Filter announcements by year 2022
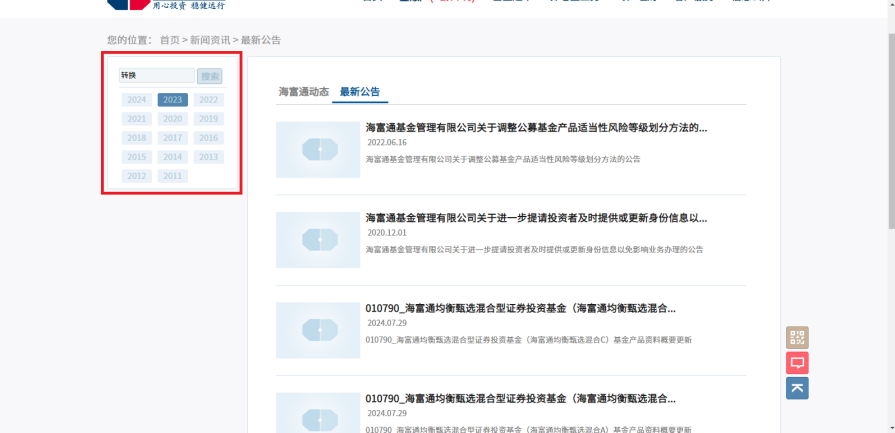The width and height of the screenshot is (895, 433). tap(208, 100)
